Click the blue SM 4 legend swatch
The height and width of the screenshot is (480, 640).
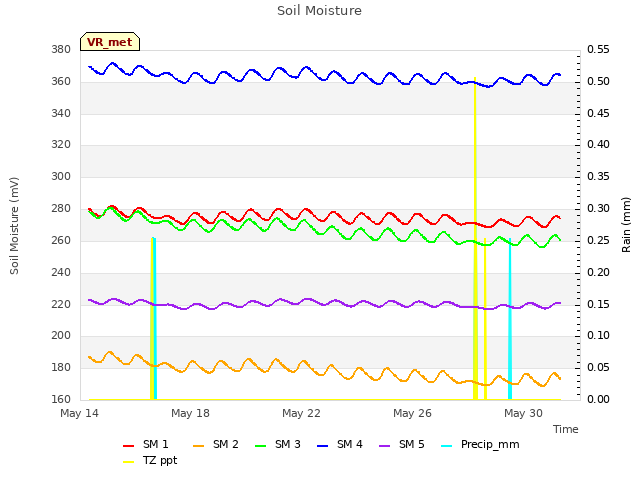323,446
